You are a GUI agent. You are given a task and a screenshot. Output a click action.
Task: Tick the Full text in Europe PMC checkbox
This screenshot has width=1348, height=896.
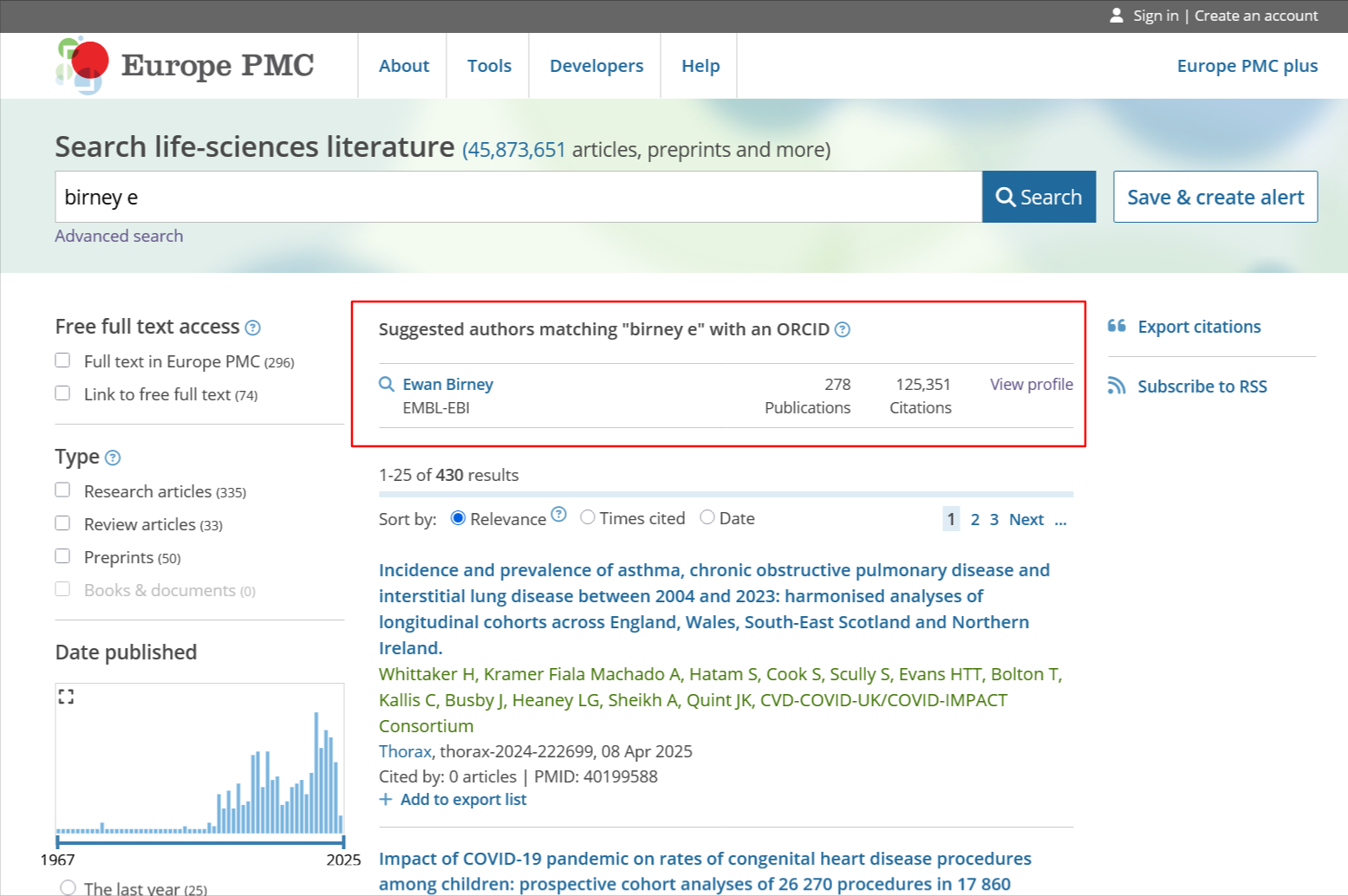[62, 360]
